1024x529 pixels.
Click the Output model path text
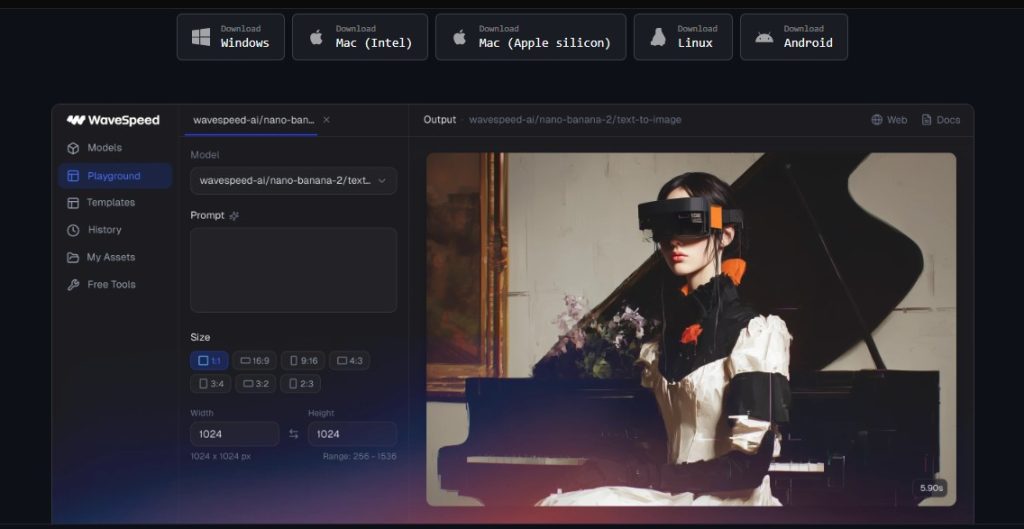(575, 120)
